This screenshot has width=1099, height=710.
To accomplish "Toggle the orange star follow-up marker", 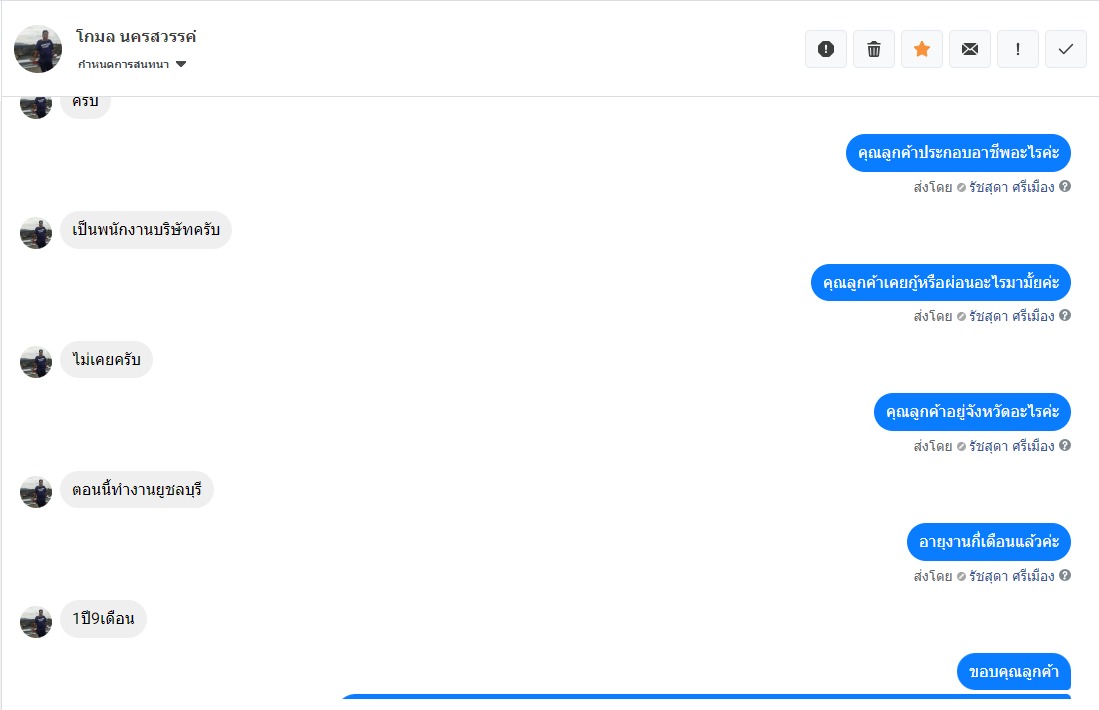I will (x=922, y=49).
